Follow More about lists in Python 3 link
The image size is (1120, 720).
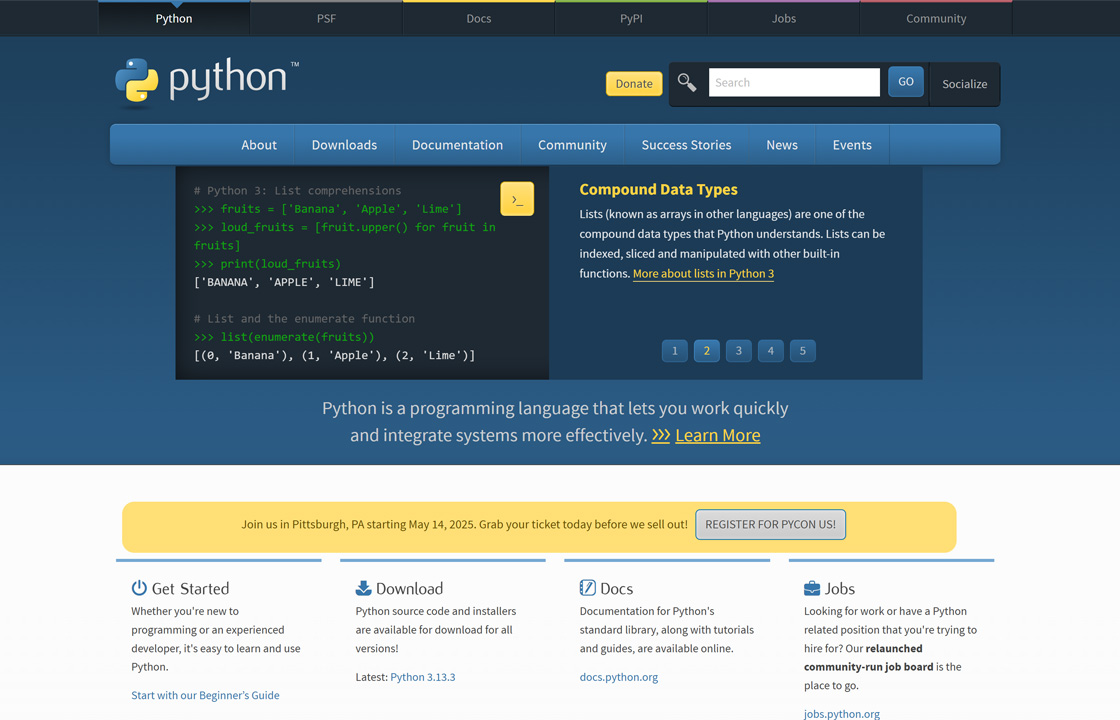[704, 274]
